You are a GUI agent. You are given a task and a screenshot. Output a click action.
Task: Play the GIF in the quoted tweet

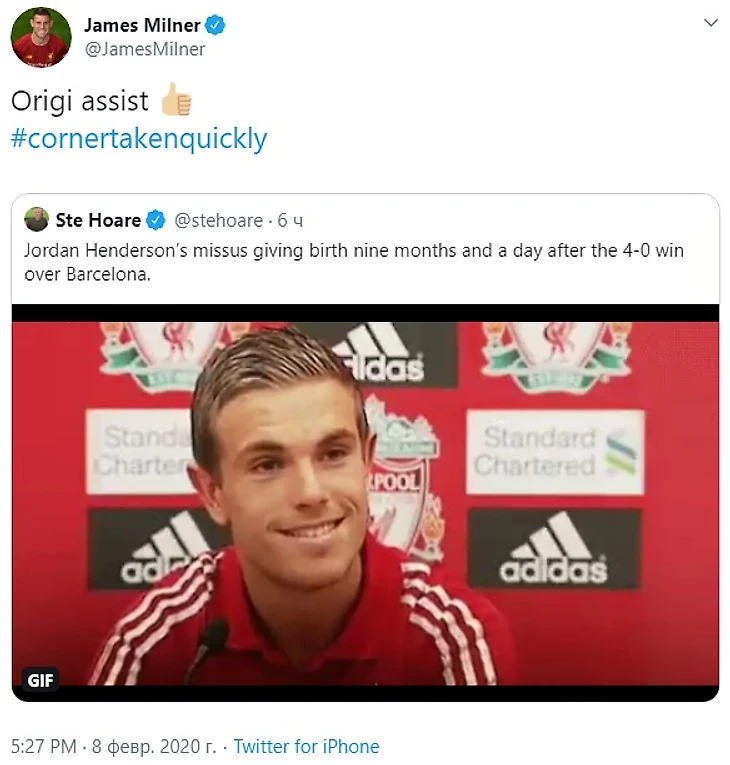tap(365, 500)
